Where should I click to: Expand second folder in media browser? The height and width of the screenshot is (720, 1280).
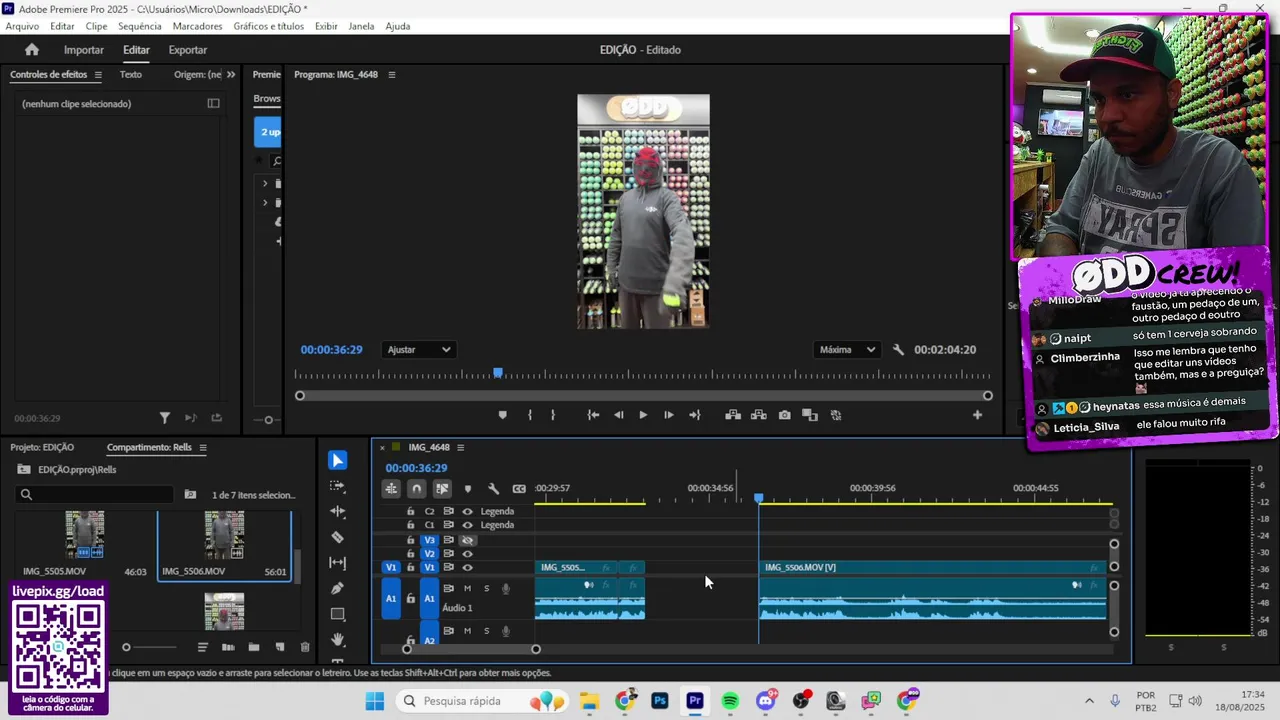coord(265,203)
